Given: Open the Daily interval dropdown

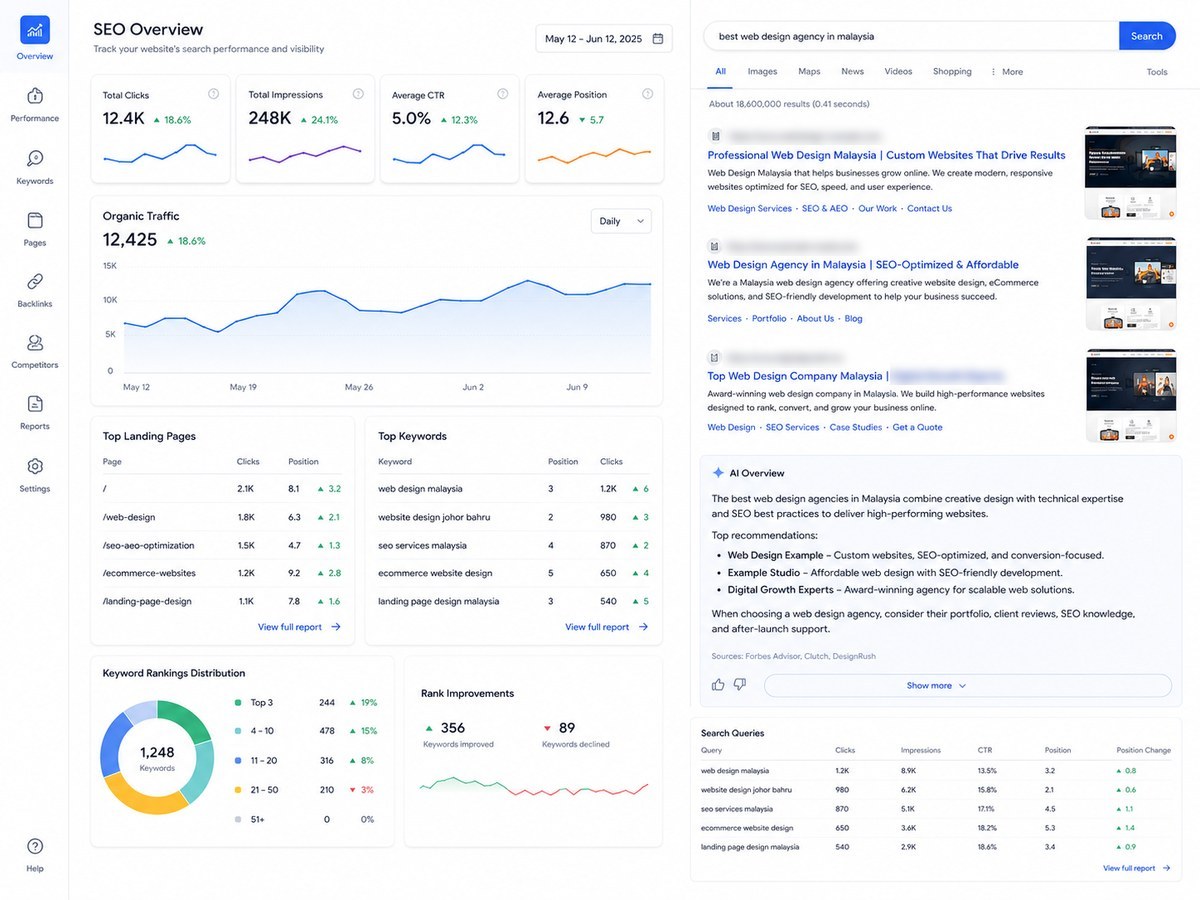Looking at the screenshot, I should click(621, 221).
